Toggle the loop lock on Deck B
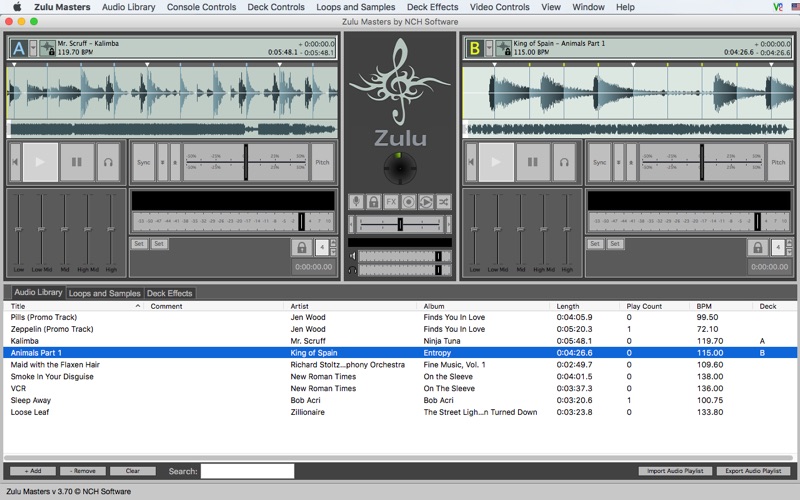This screenshot has height=500, width=800. tap(758, 248)
